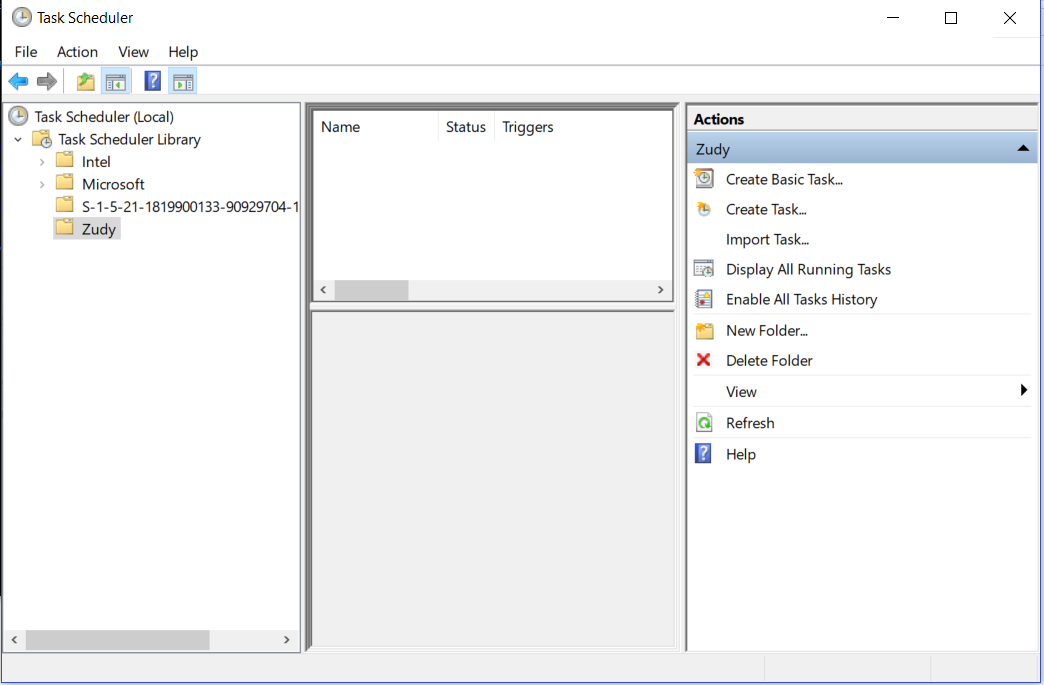Open the Action menu

click(x=77, y=52)
